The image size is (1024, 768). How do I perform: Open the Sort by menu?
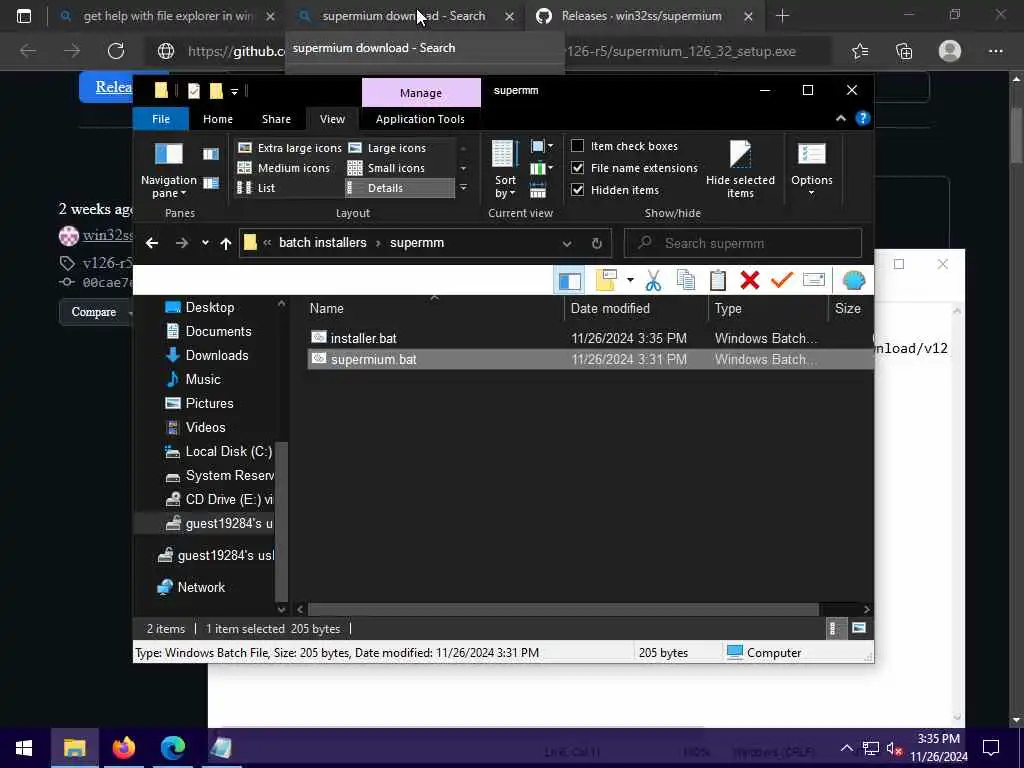pos(505,169)
